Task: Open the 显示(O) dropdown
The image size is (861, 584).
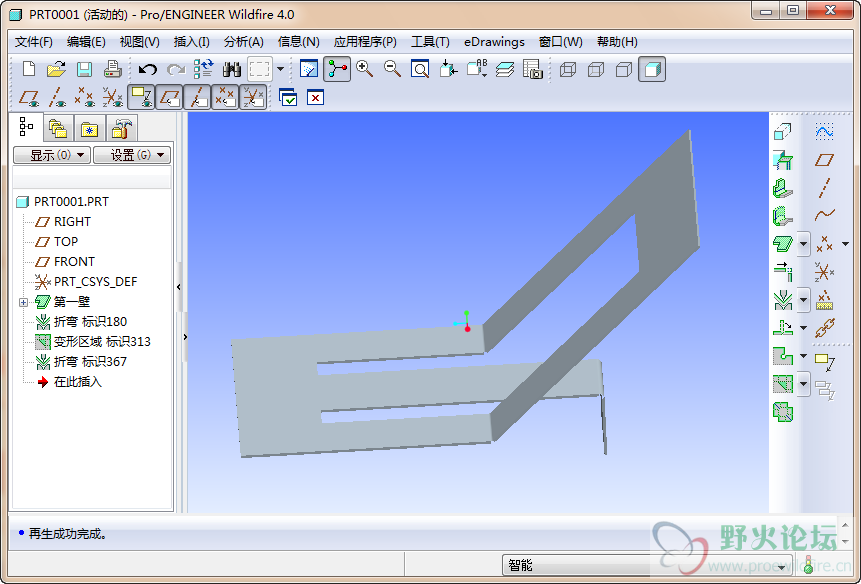Action: click(x=52, y=155)
